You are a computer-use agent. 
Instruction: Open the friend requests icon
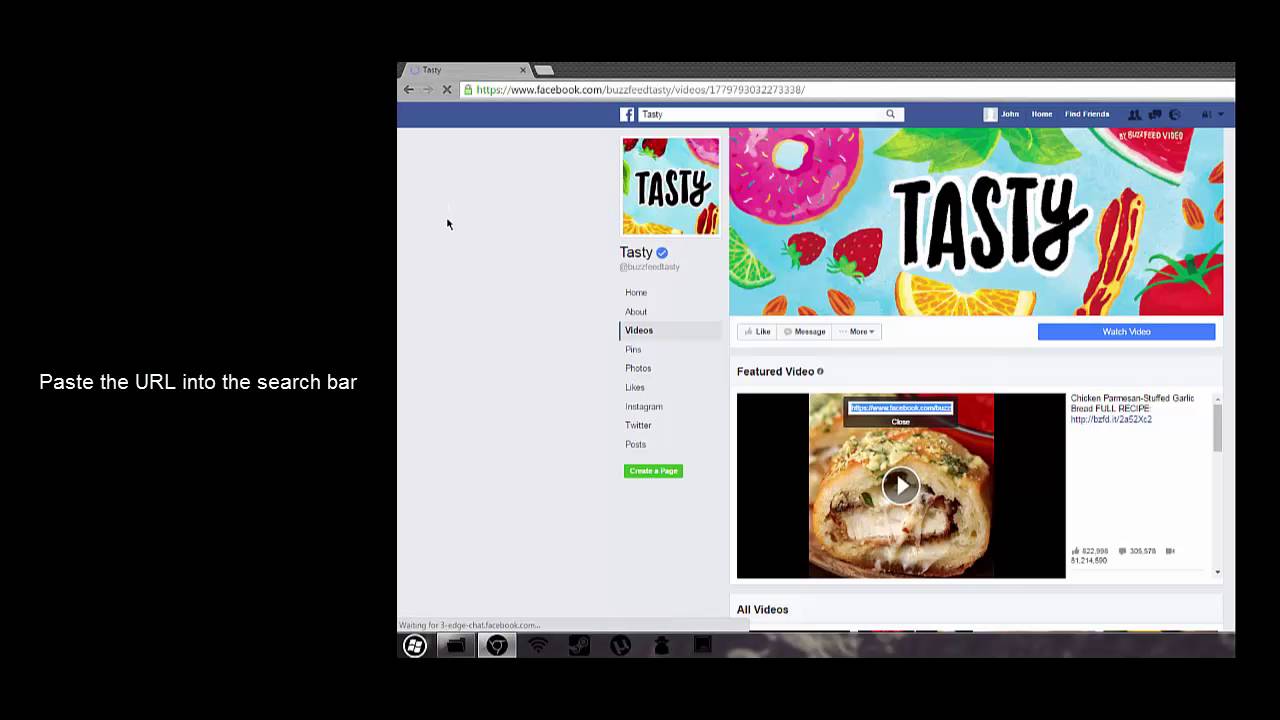1134,114
